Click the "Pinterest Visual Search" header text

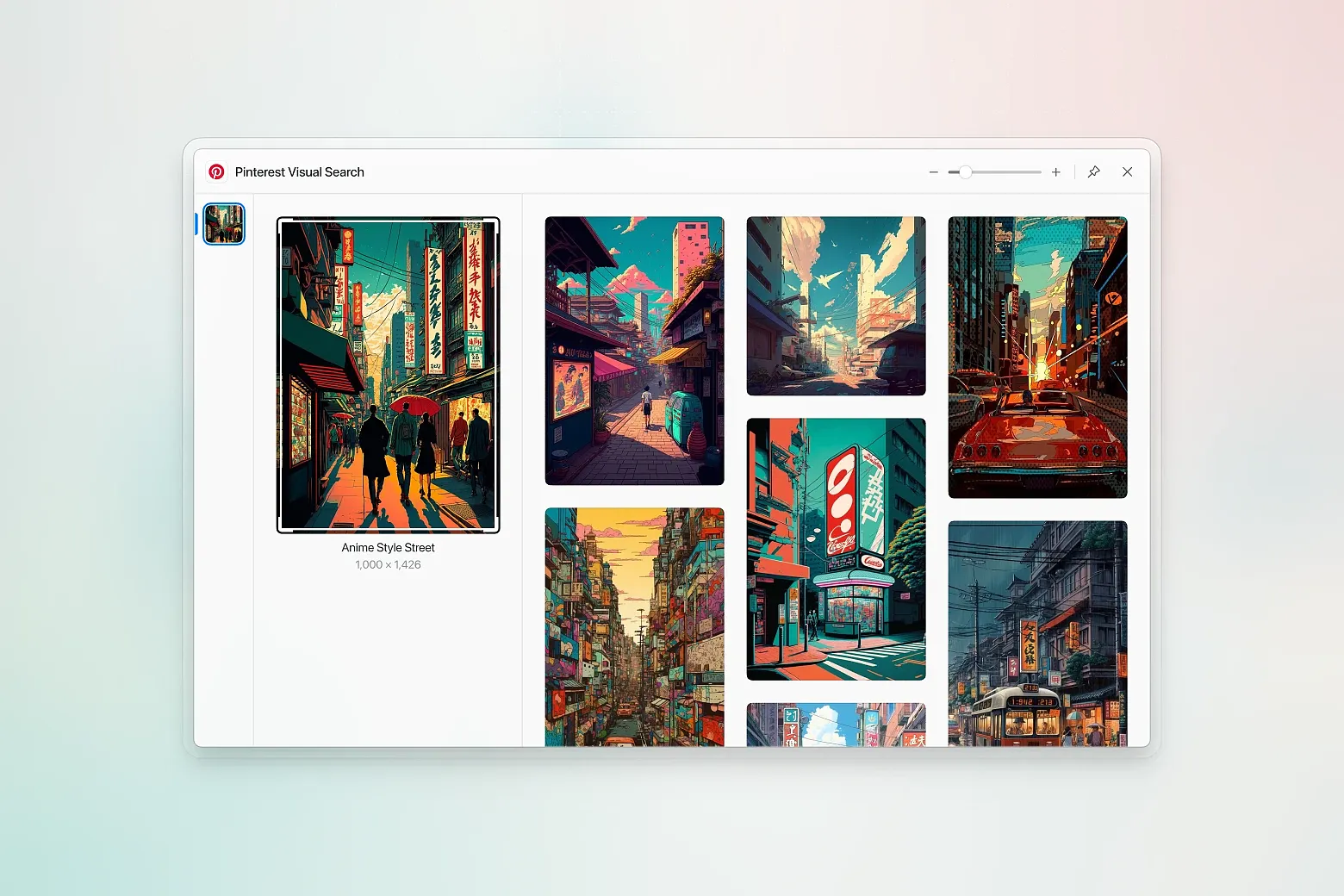[299, 171]
